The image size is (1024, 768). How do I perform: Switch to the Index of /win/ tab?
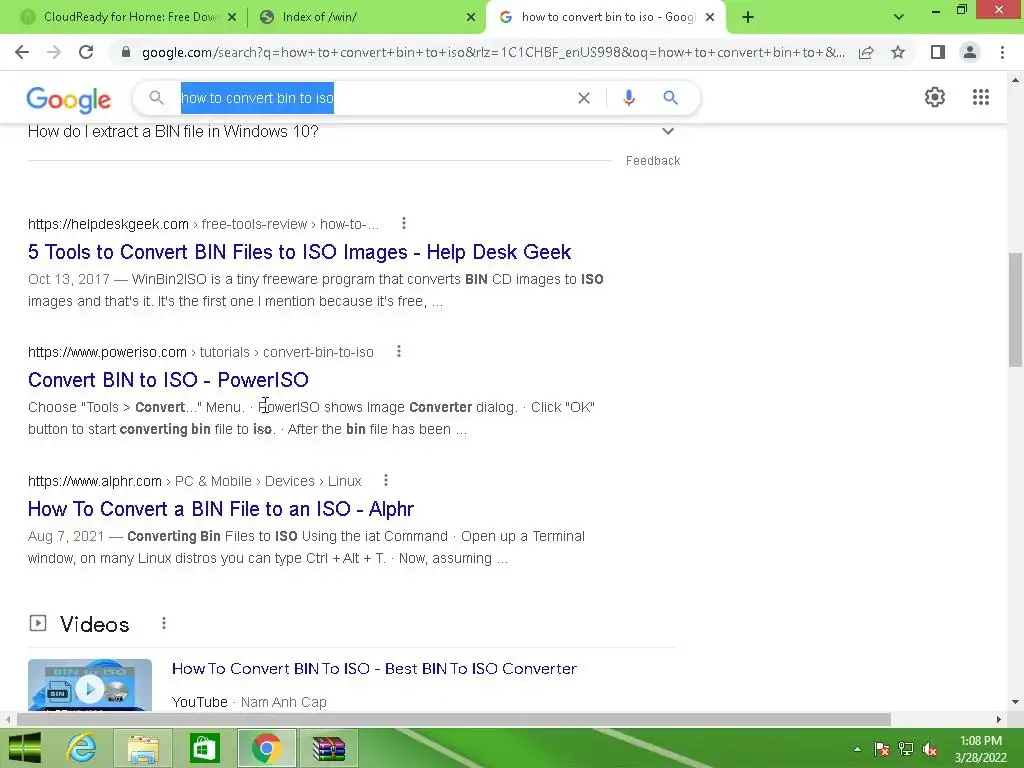[x=366, y=17]
